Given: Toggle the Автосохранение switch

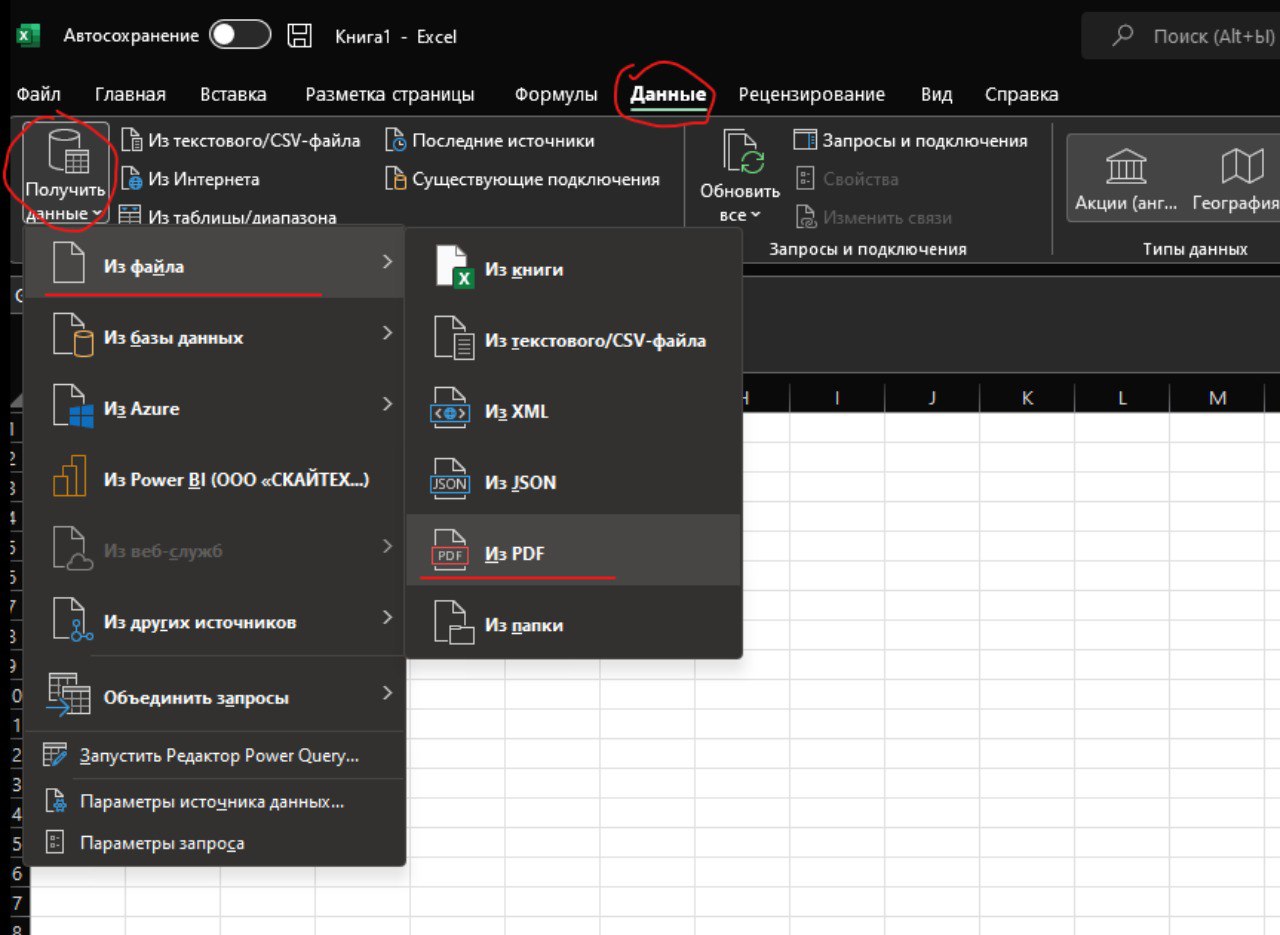Looking at the screenshot, I should point(240,36).
